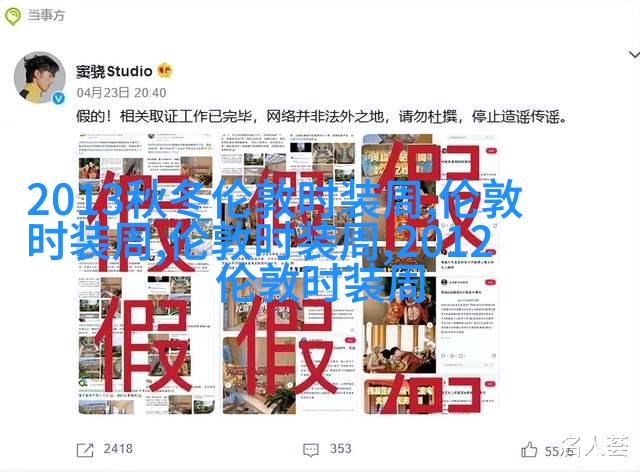The image size is (640, 472).
Task: Open the Studio user's profile avatar
Action: click(x=40, y=77)
